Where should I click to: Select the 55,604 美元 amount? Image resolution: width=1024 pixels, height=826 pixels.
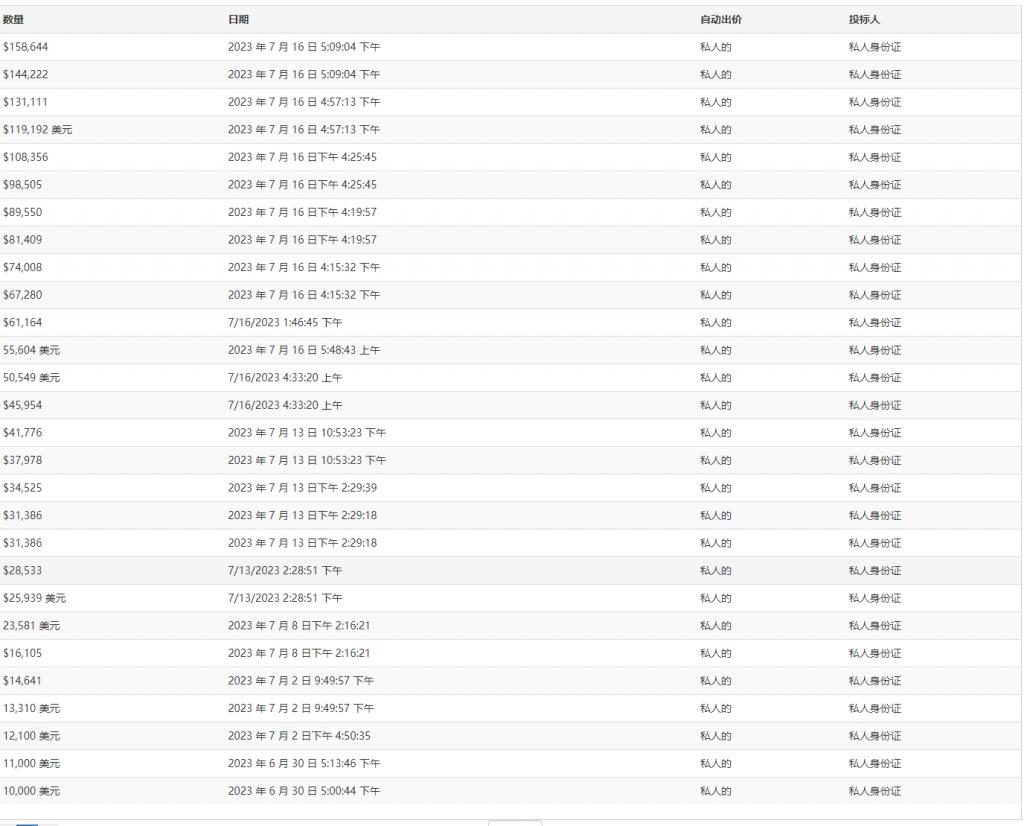[31, 350]
